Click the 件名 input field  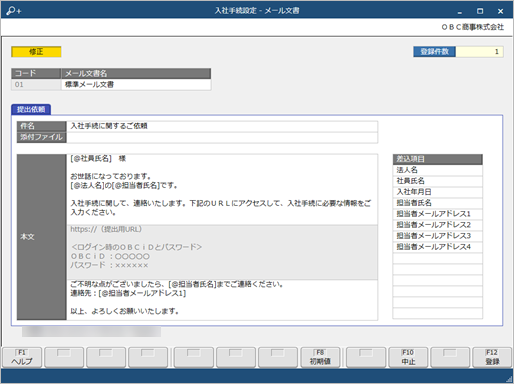[x=222, y=126]
